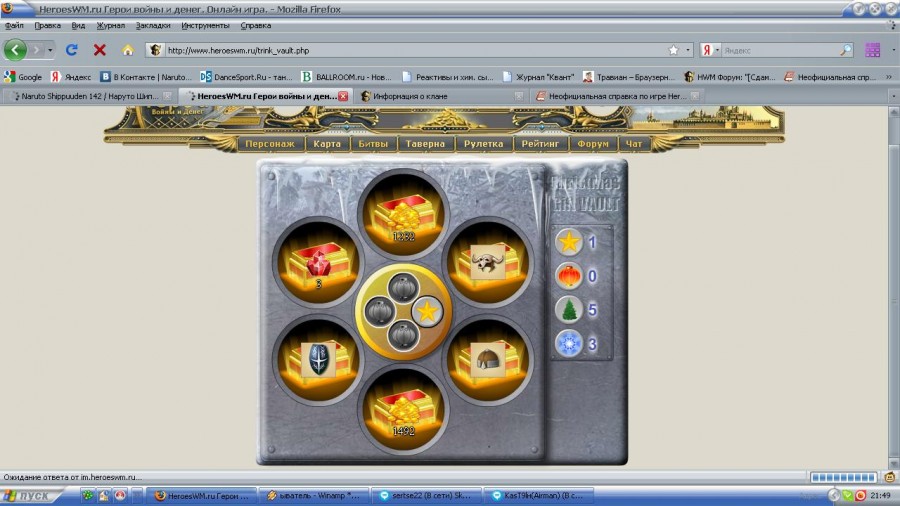Viewport: 900px width, 506px height.
Task: Open the Закладки menu
Action: (153, 25)
